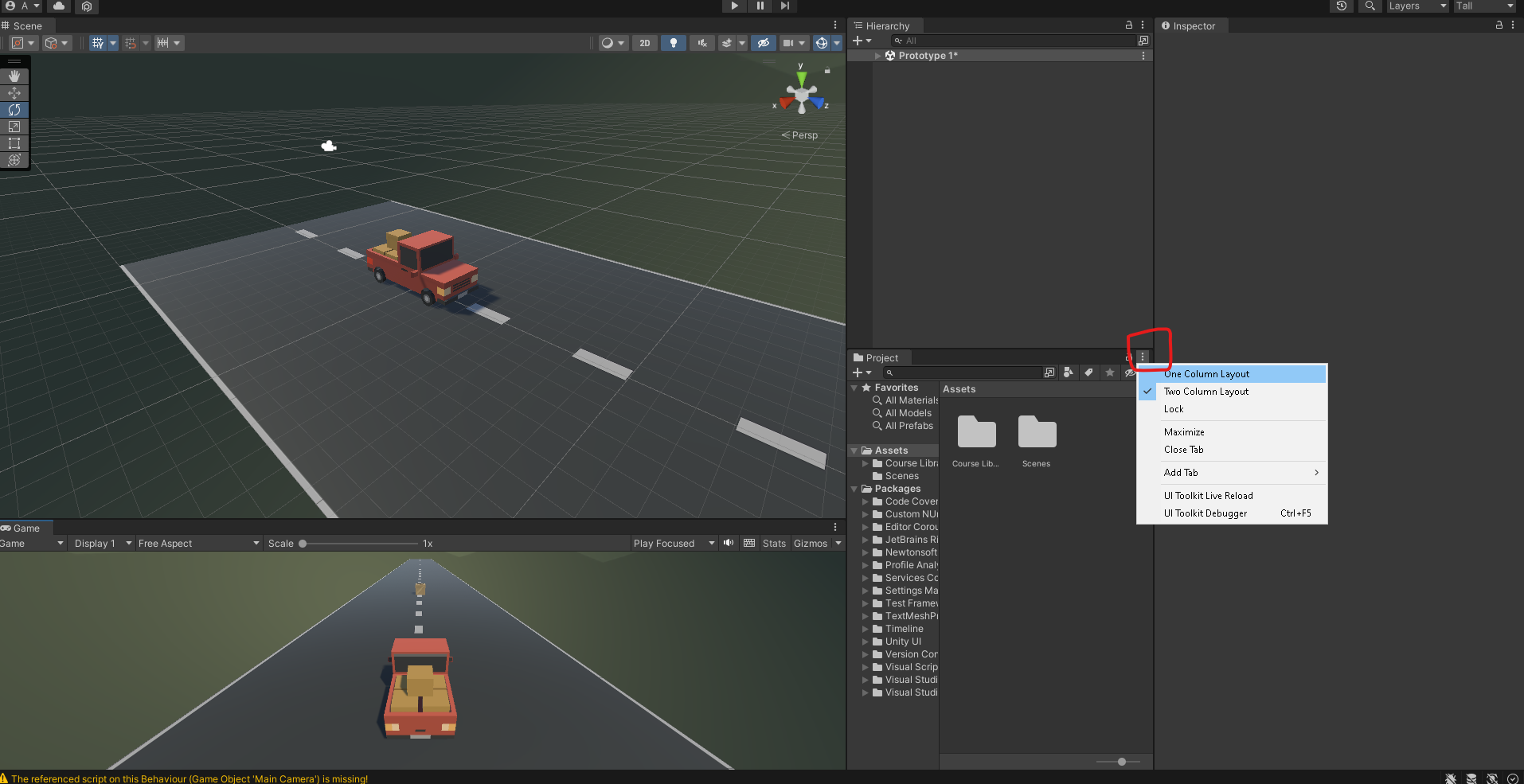The height and width of the screenshot is (784, 1524).
Task: Expand Prototype 1 scene in Hierarchy
Action: (877, 56)
